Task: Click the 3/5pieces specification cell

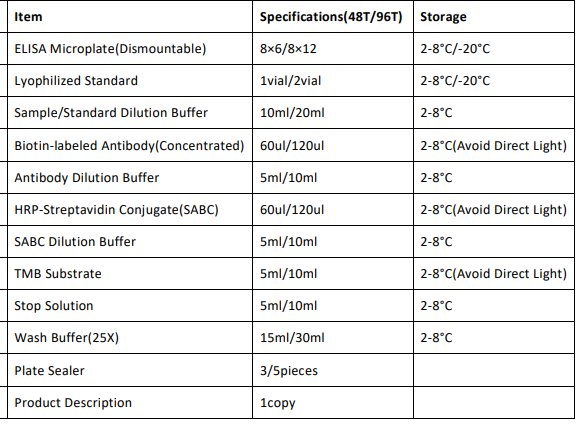Action: coord(333,370)
